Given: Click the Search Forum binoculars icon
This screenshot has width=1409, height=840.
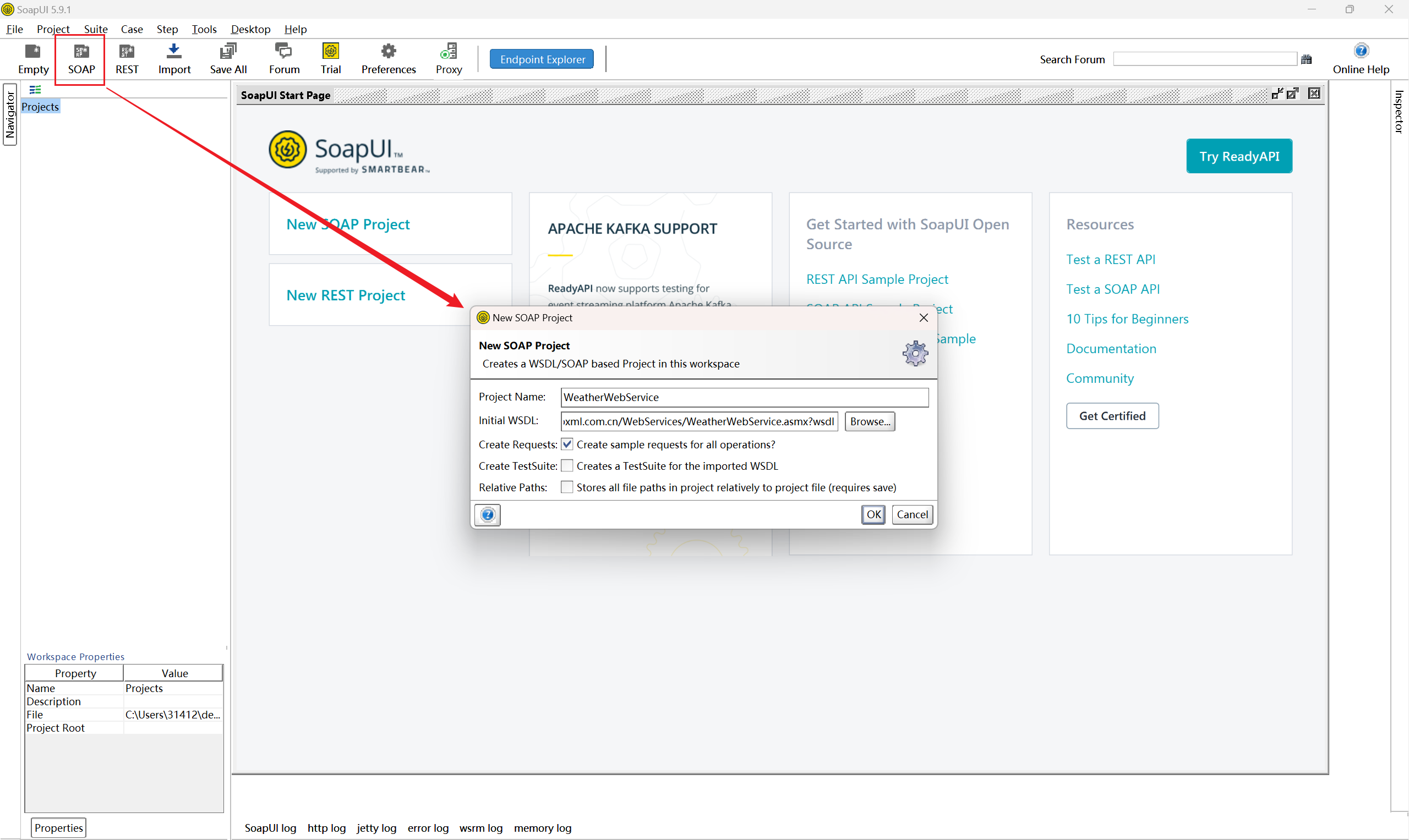Looking at the screenshot, I should pyautogui.click(x=1307, y=59).
